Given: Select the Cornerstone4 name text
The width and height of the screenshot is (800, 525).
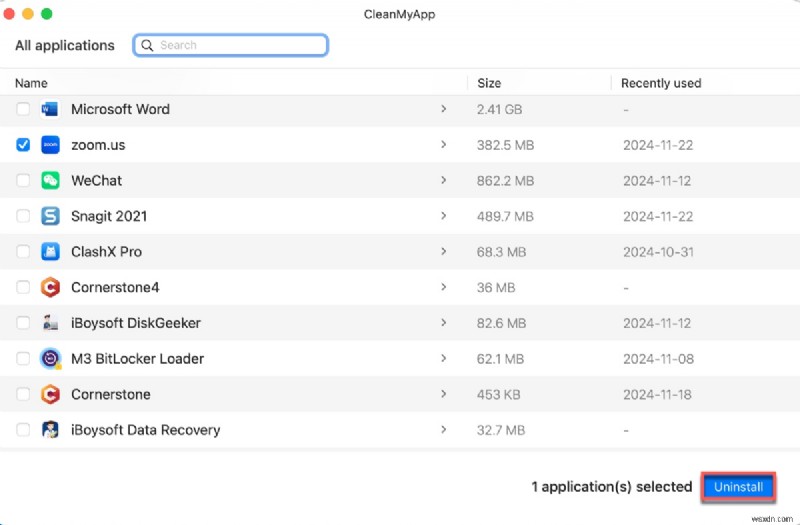Looking at the screenshot, I should [x=115, y=288].
